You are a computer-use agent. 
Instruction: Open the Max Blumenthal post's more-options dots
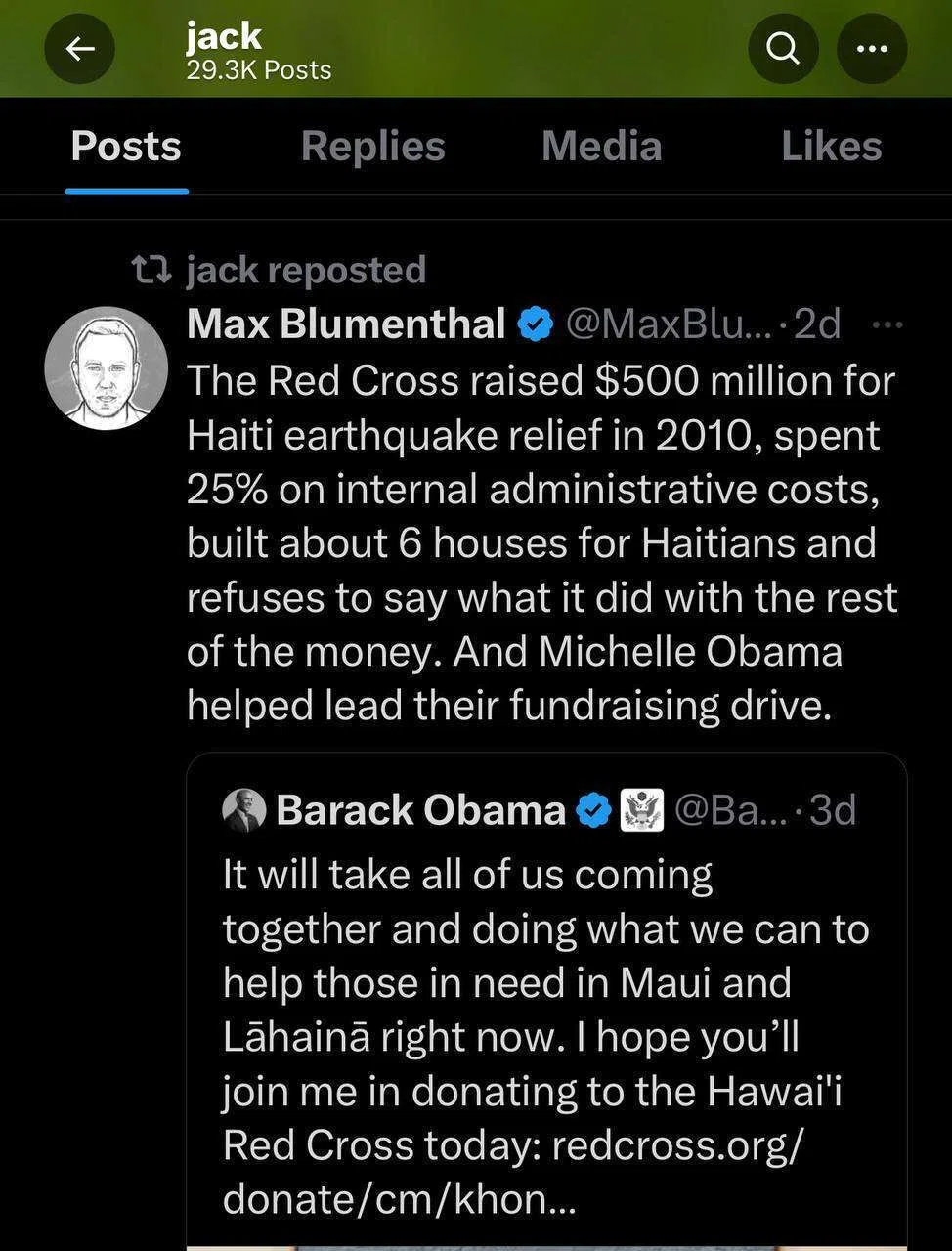click(x=887, y=324)
